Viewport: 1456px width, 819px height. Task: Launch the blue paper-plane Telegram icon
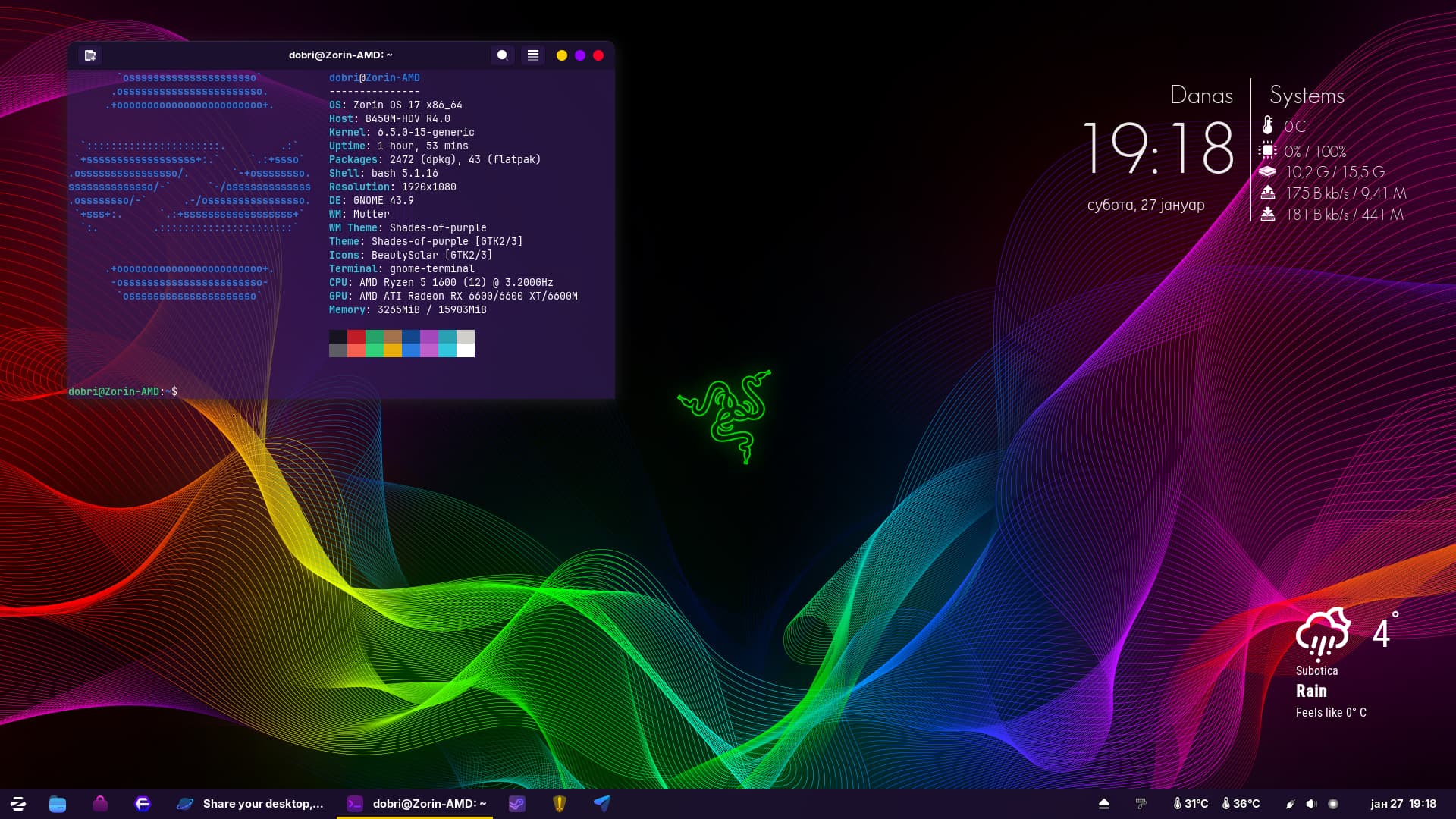click(x=602, y=804)
